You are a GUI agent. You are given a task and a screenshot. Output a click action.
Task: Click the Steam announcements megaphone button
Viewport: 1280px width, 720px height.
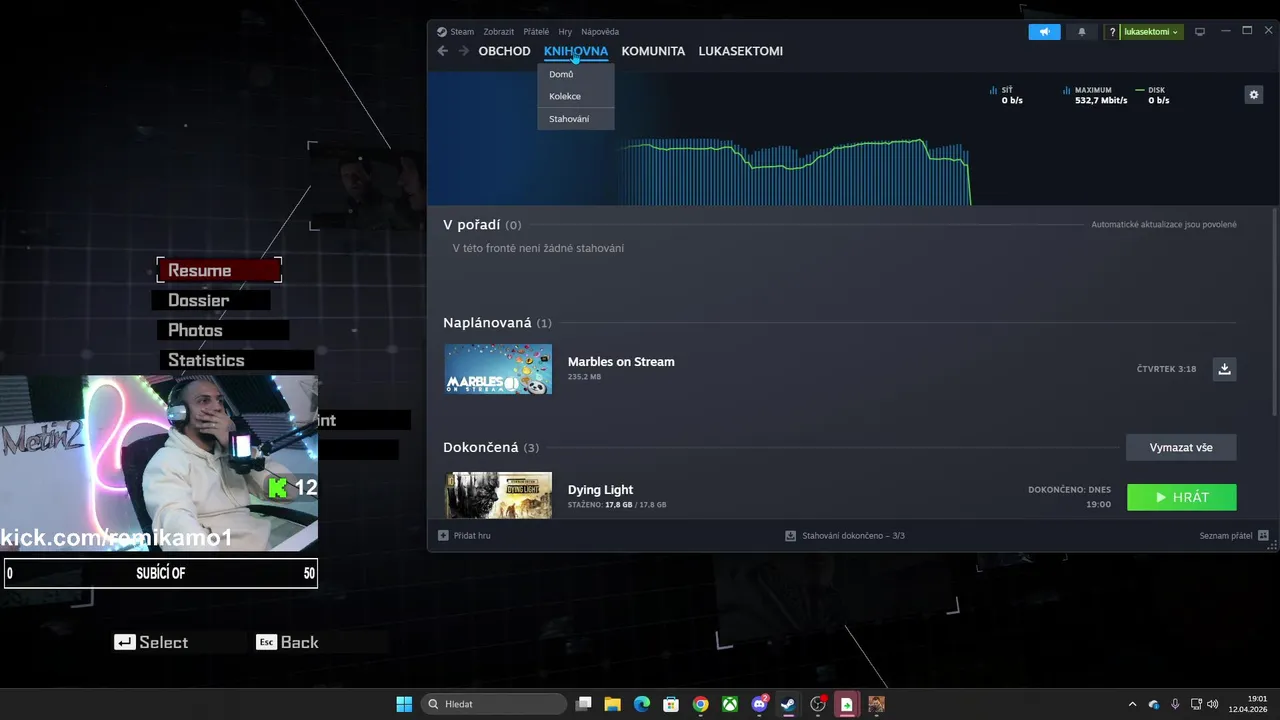1044,32
